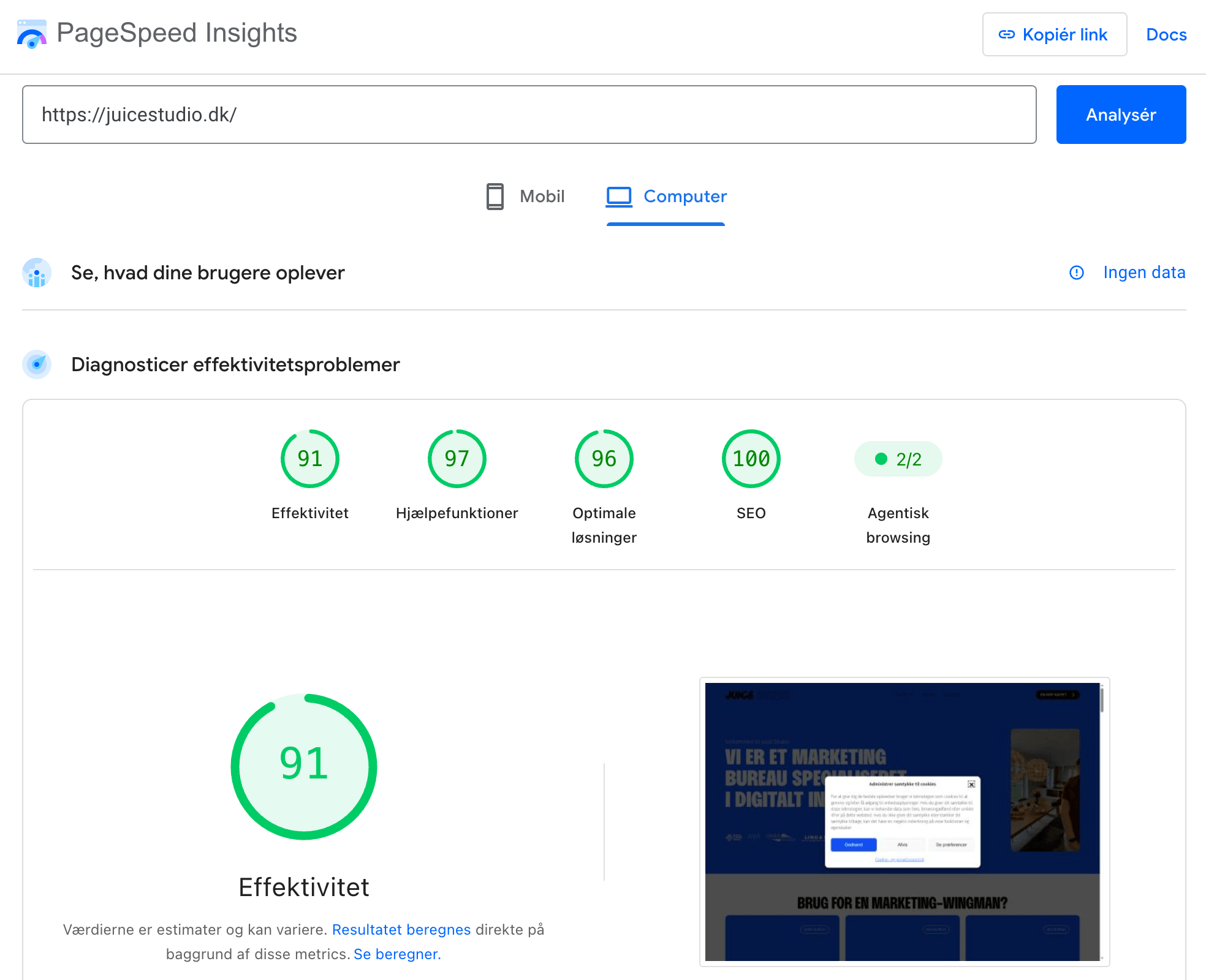Screen dimensions: 1206x980
Task: Click Se, hvad dine brugere oplever heading
Action: (x=208, y=273)
